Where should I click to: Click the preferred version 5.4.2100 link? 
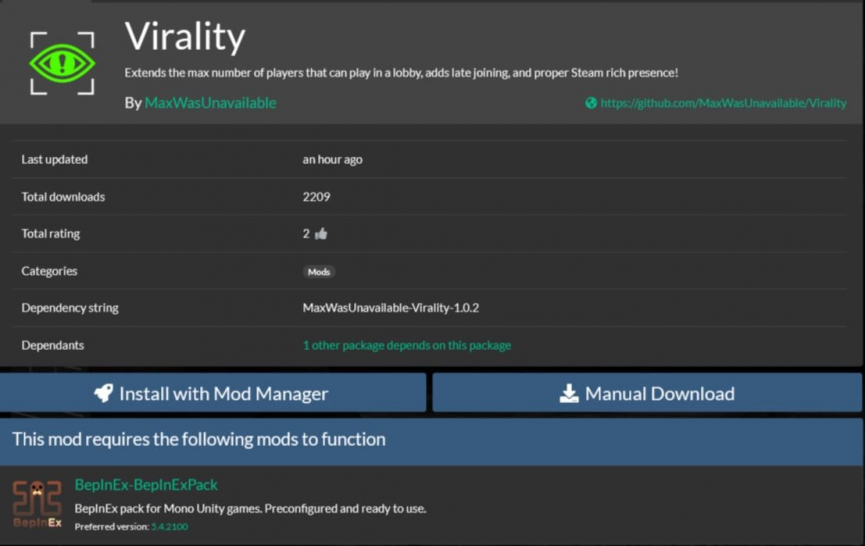click(x=169, y=527)
